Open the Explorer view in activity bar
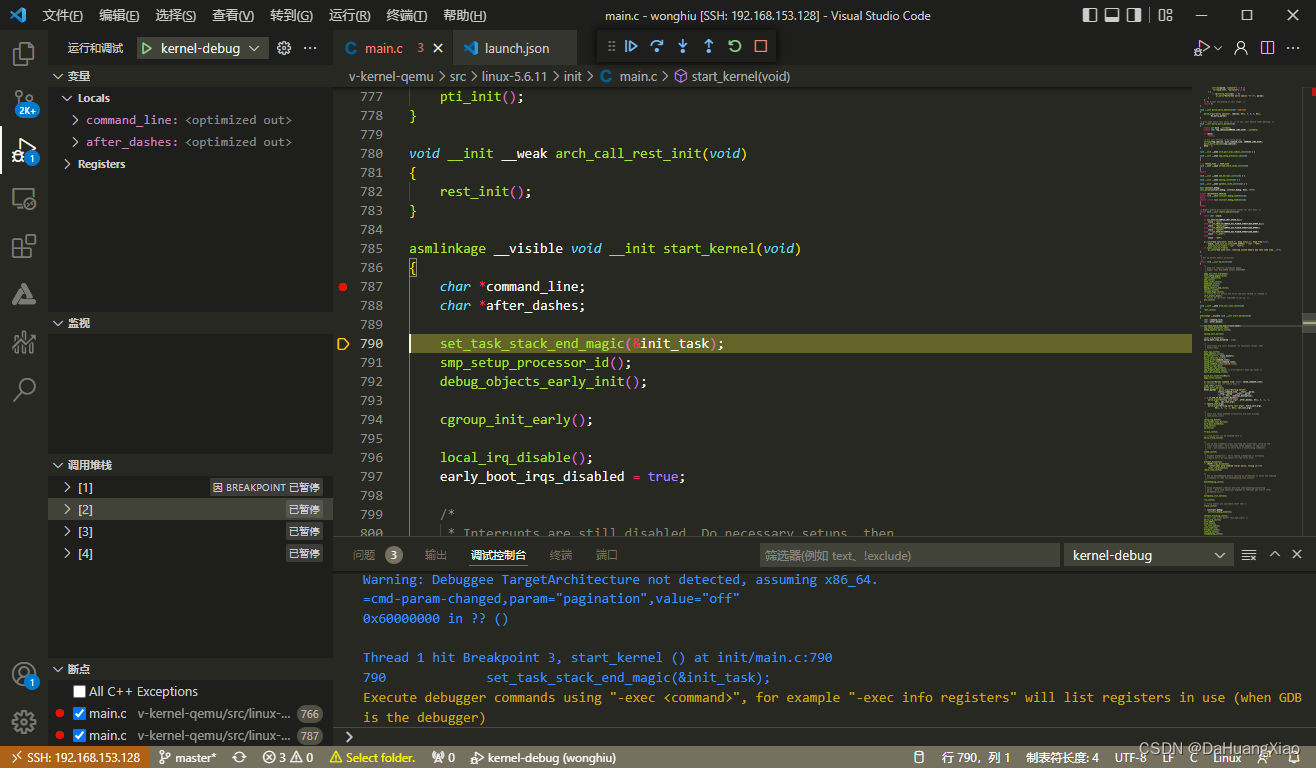The image size is (1316, 768). [24, 53]
